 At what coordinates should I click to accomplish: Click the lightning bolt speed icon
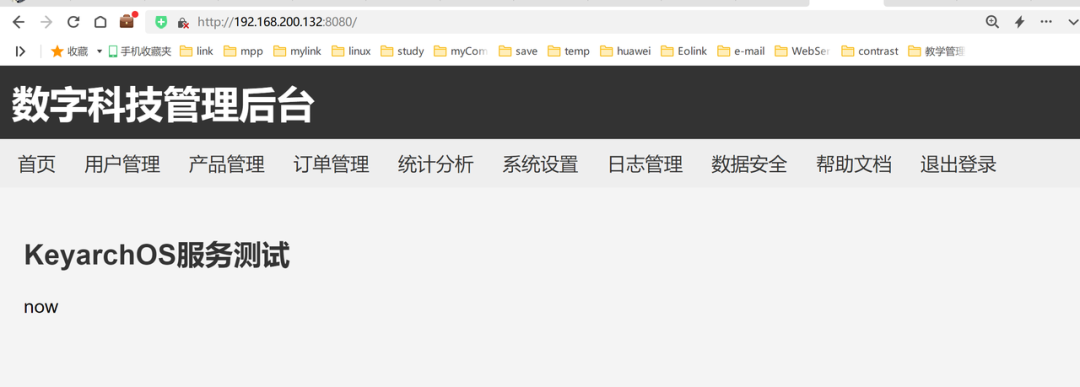[1019, 22]
